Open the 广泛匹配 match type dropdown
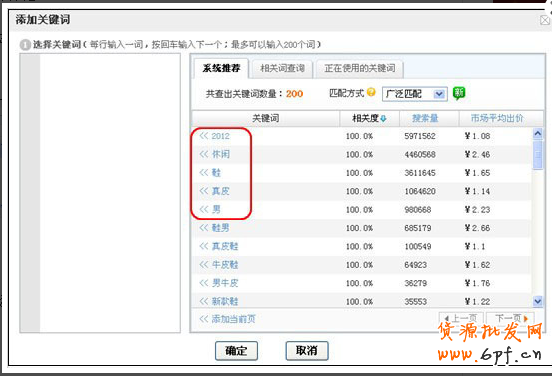The image size is (552, 376). click(x=414, y=94)
